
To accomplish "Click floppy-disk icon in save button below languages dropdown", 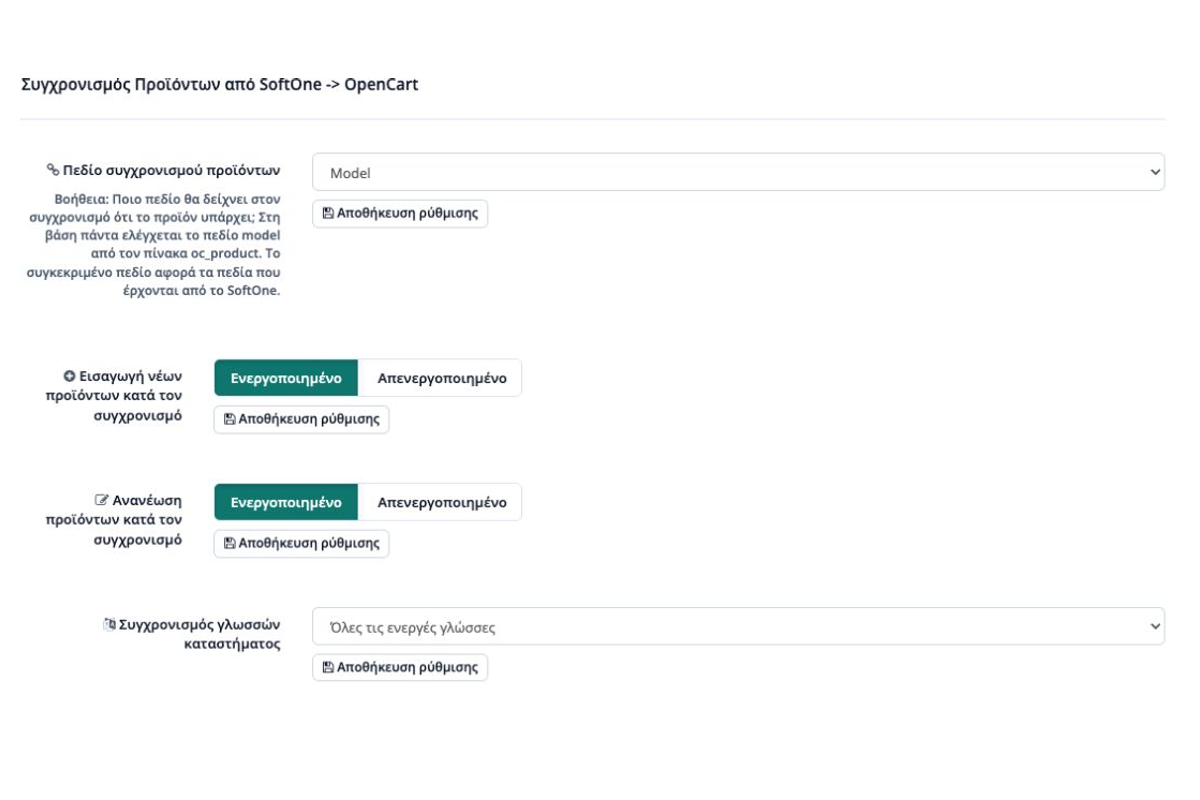I will tap(328, 668).
